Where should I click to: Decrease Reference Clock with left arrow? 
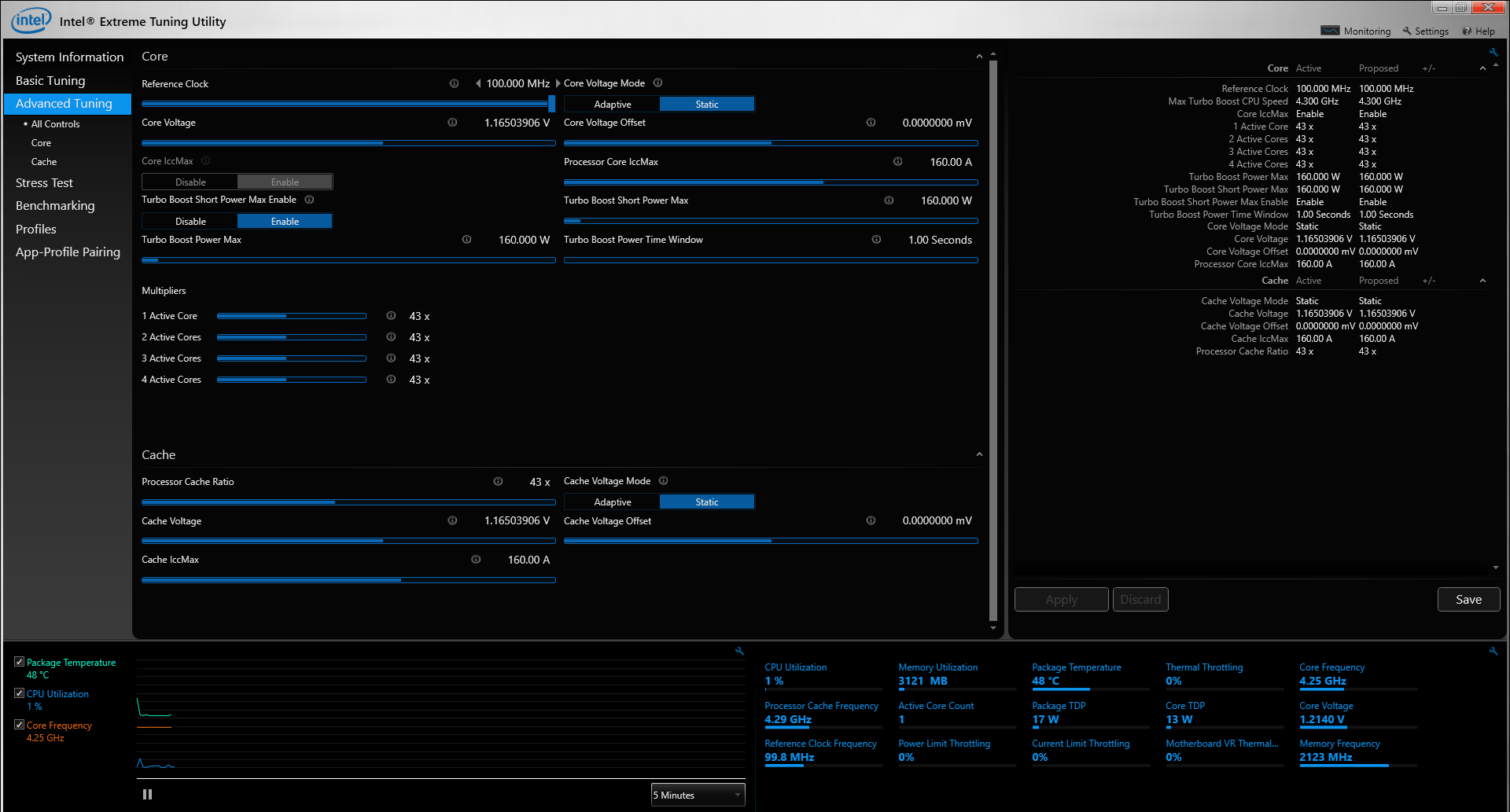click(478, 83)
